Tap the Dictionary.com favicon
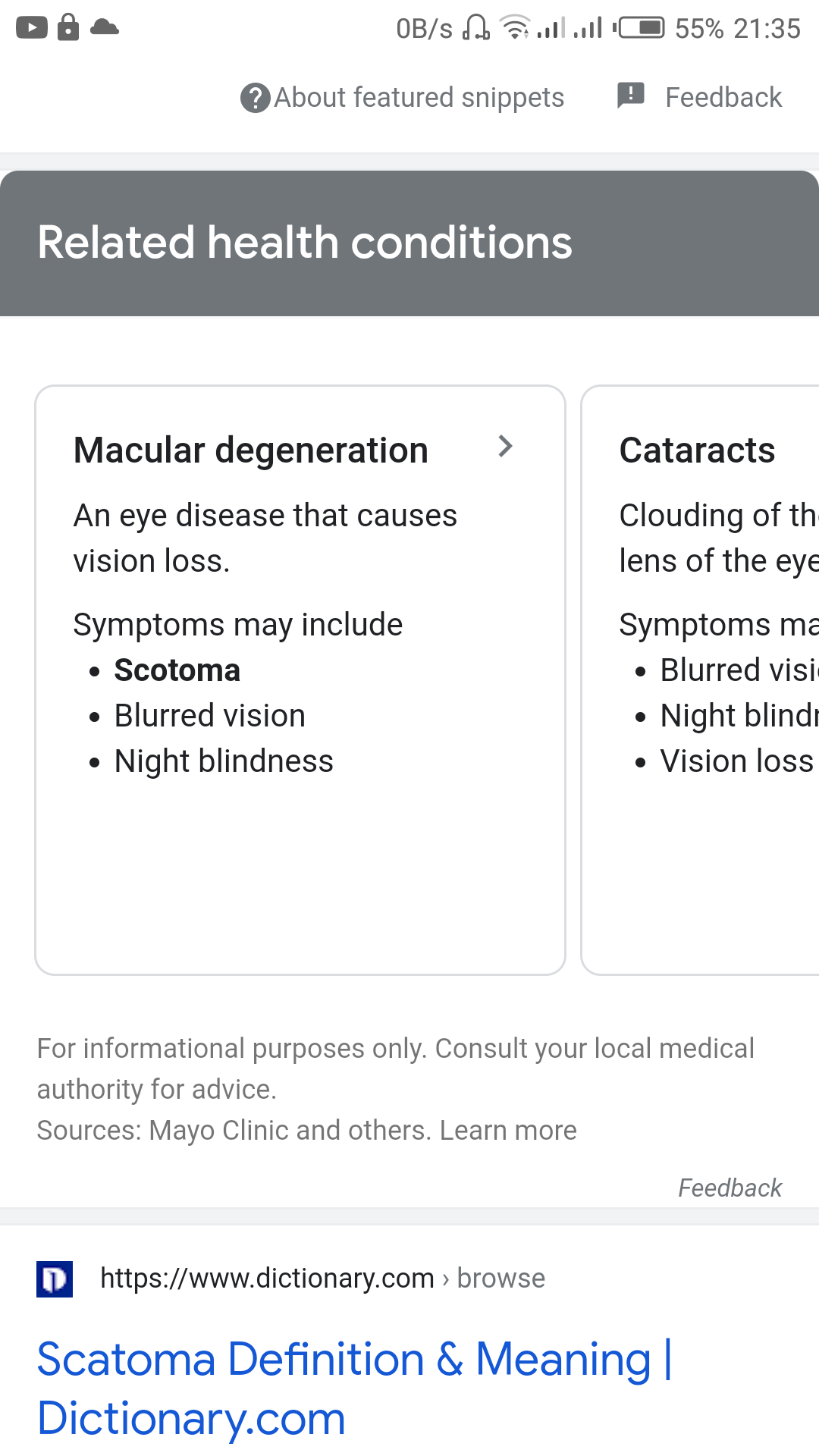This screenshot has width=819, height=1456. tap(55, 1279)
